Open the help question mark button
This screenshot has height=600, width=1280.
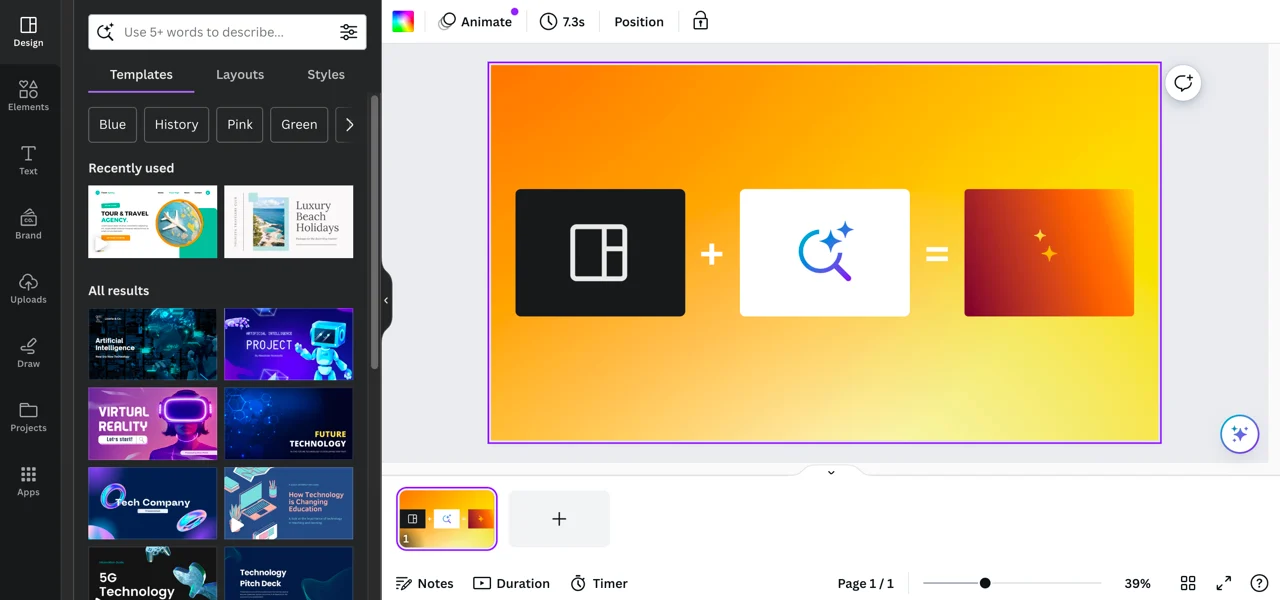1259,583
